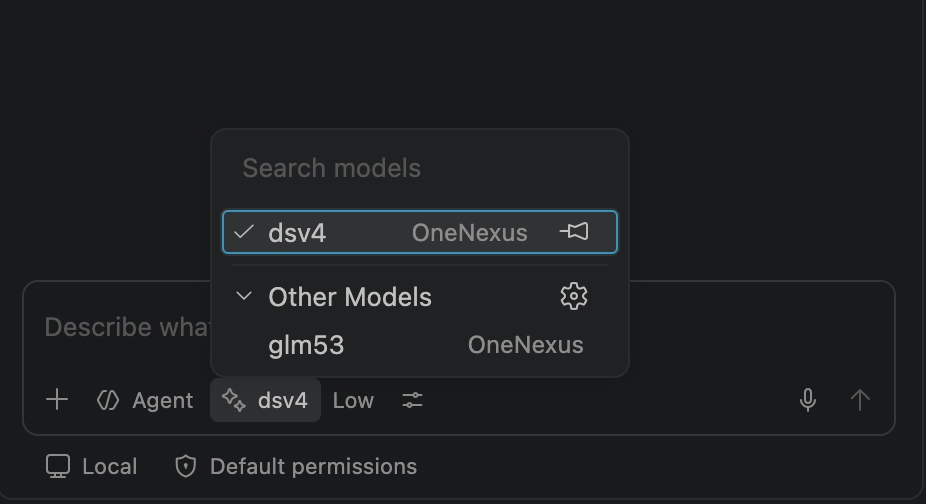The image size is (926, 504).
Task: Click the checkmark next to dsv4
Action: point(243,232)
